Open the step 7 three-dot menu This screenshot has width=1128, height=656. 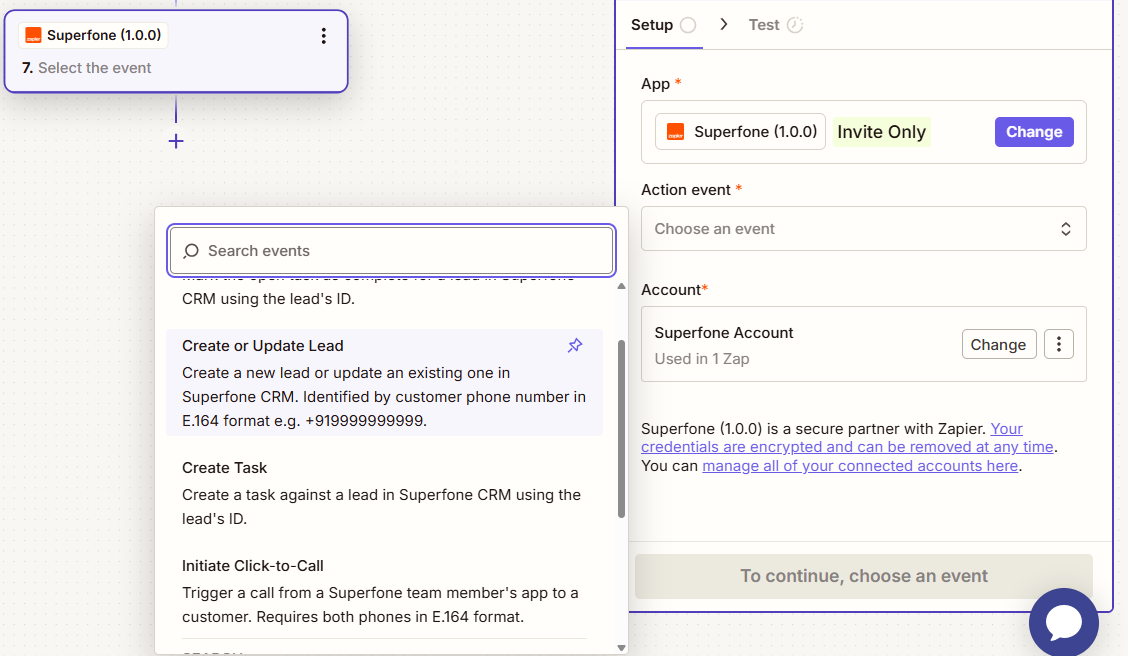click(324, 36)
